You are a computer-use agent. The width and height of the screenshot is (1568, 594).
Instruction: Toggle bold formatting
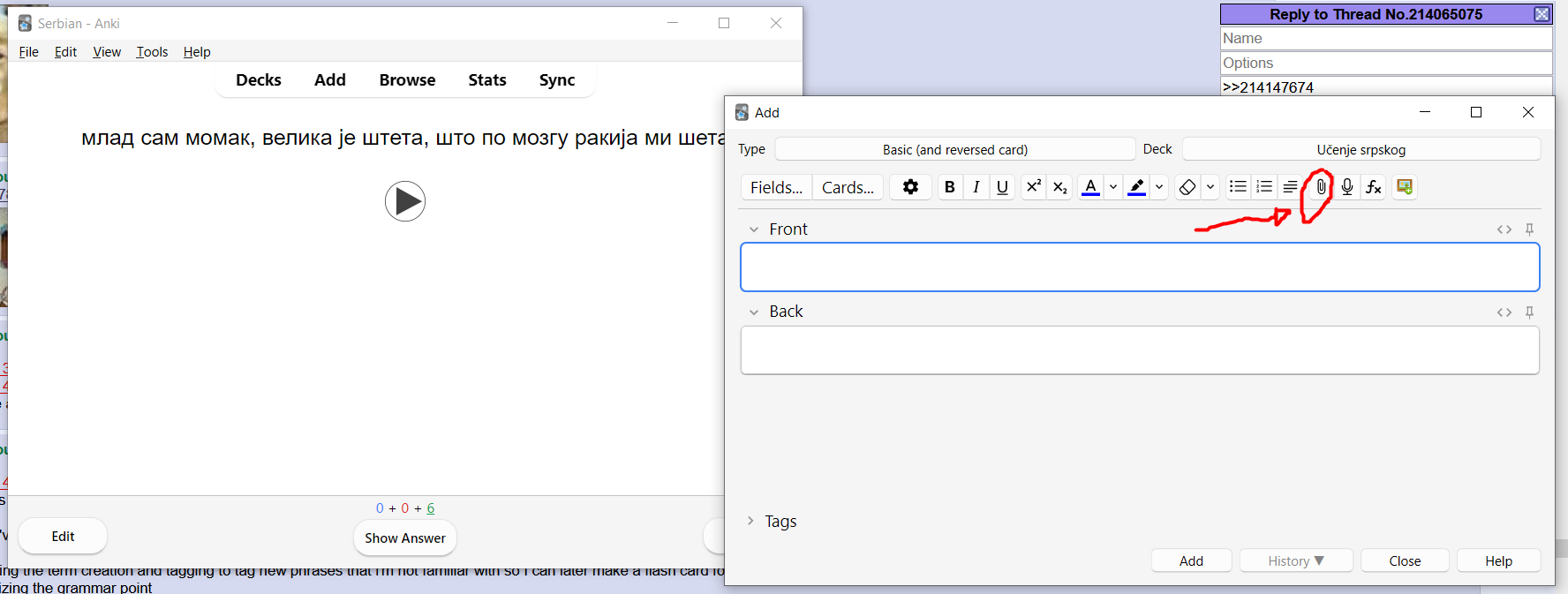coord(950,187)
